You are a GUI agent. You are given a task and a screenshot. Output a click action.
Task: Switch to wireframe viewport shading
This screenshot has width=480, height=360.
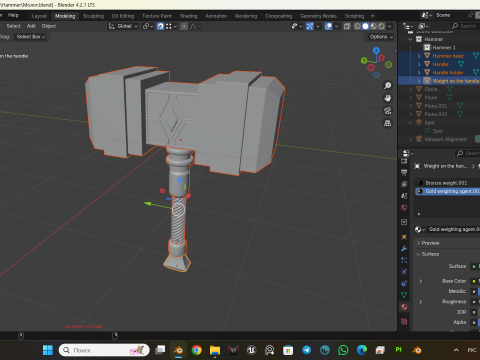click(357, 26)
